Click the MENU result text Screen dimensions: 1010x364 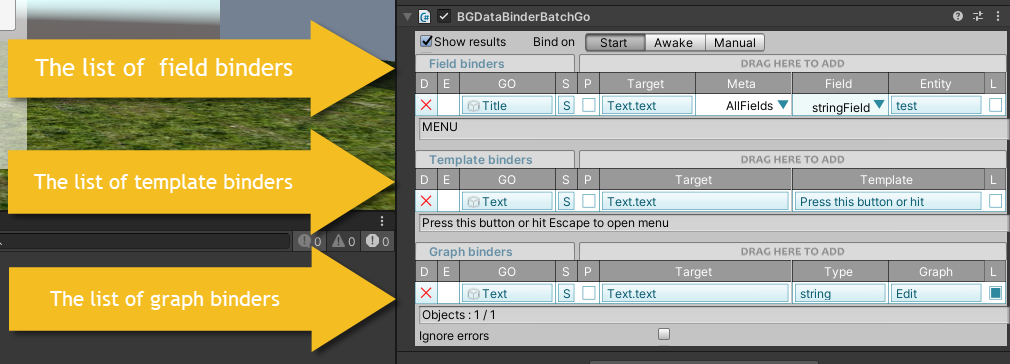tap(440, 128)
